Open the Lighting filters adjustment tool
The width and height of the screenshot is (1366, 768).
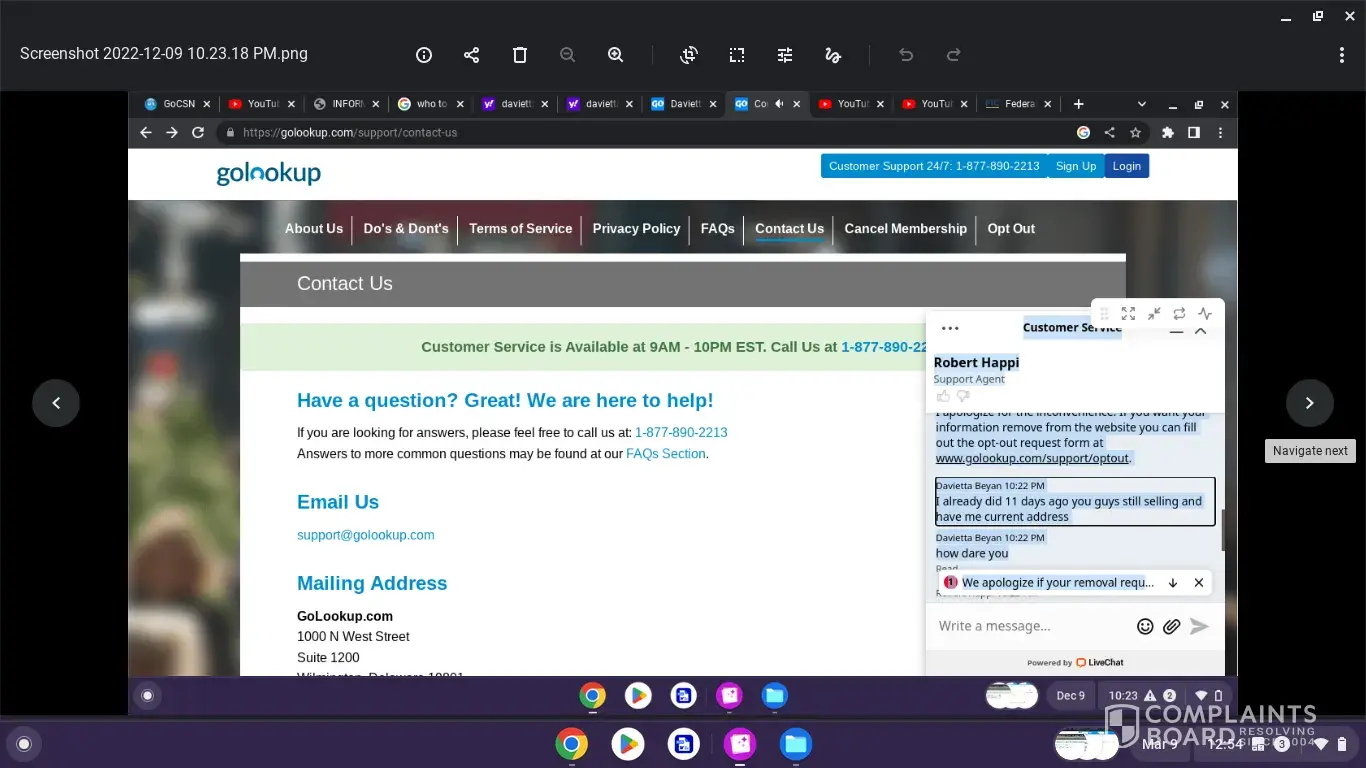tap(785, 55)
